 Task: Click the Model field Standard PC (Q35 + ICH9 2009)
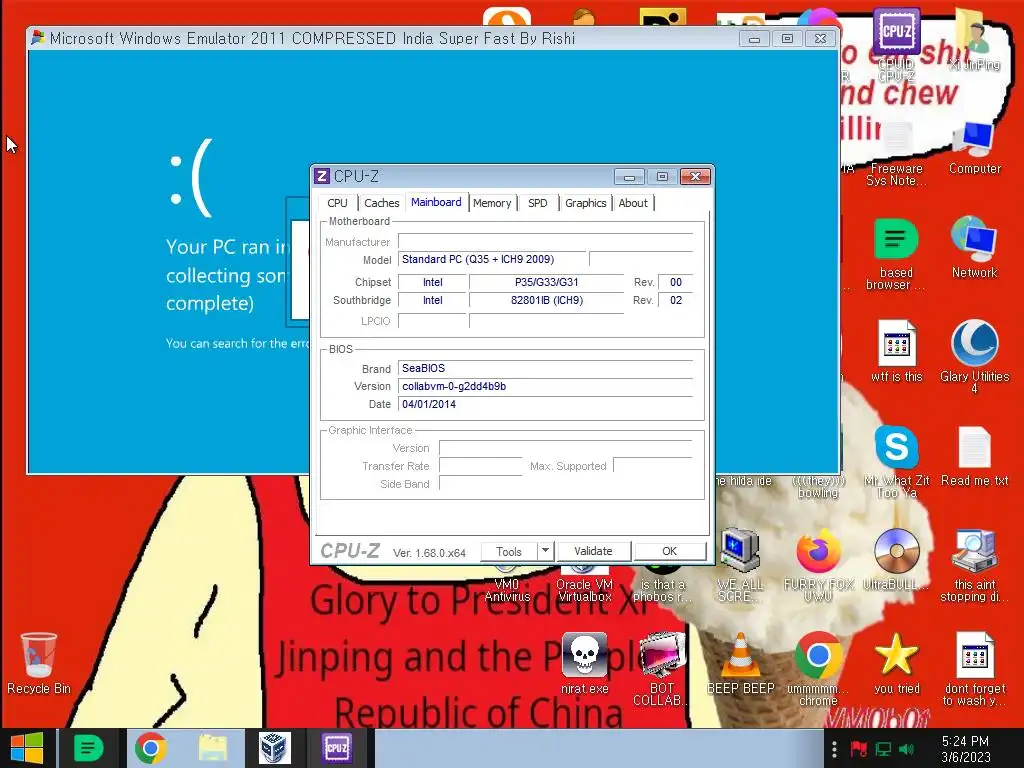click(x=492, y=259)
